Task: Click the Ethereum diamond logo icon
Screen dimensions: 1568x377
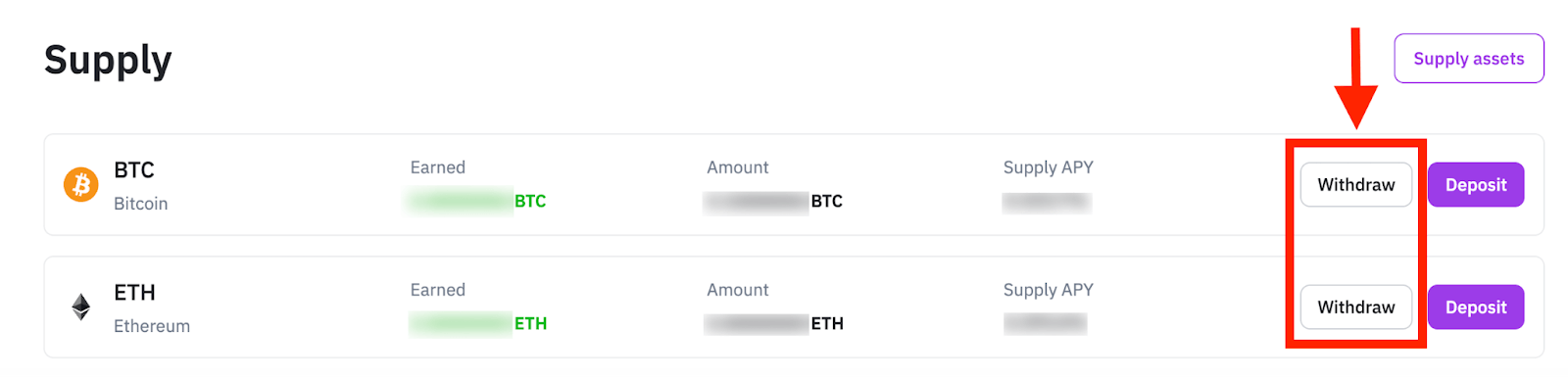Action: tap(81, 306)
